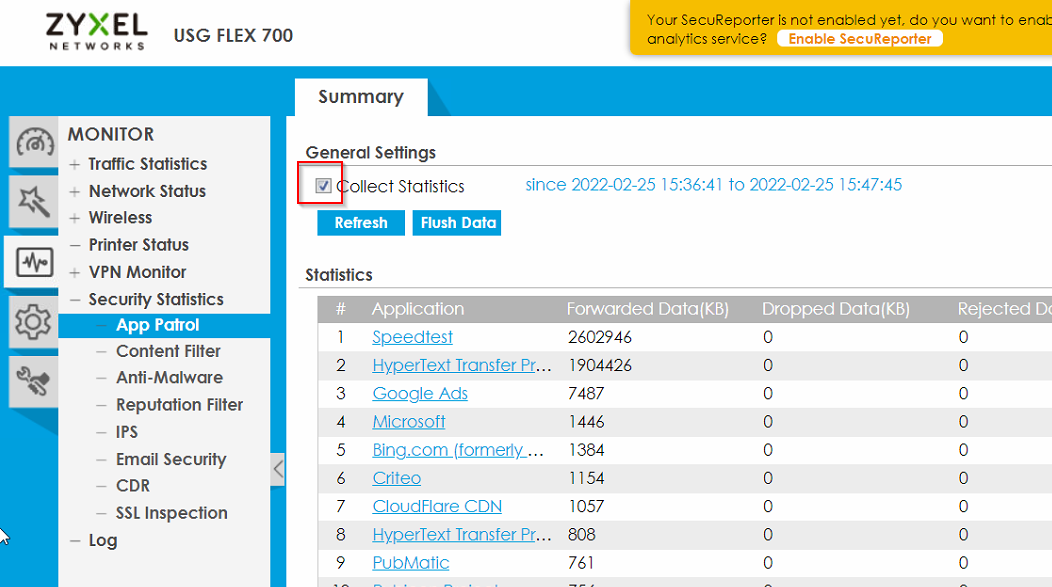The height and width of the screenshot is (587, 1052).
Task: Open Content Filter in the menu
Action: [168, 351]
